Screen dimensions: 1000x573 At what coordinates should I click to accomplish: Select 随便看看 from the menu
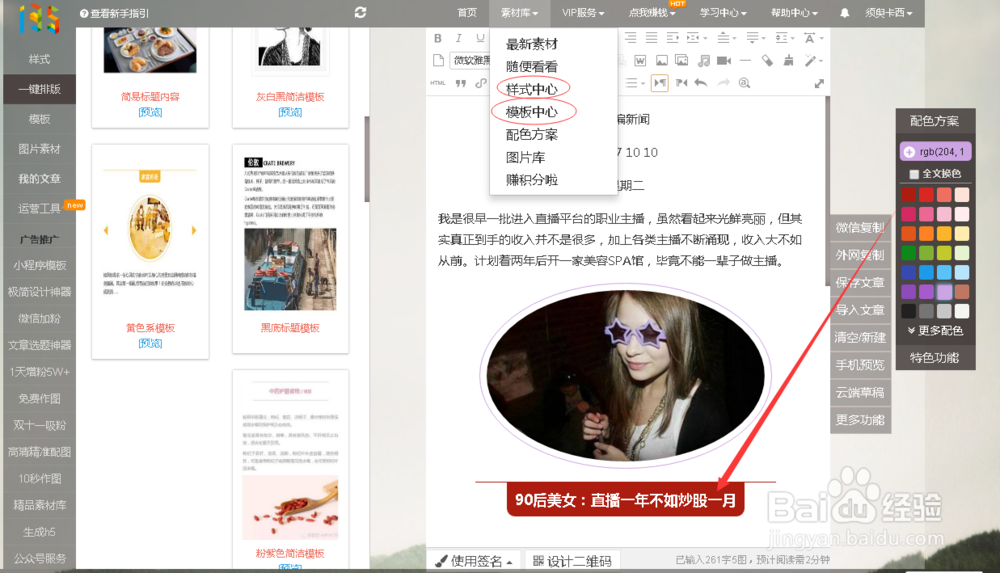pos(531,66)
